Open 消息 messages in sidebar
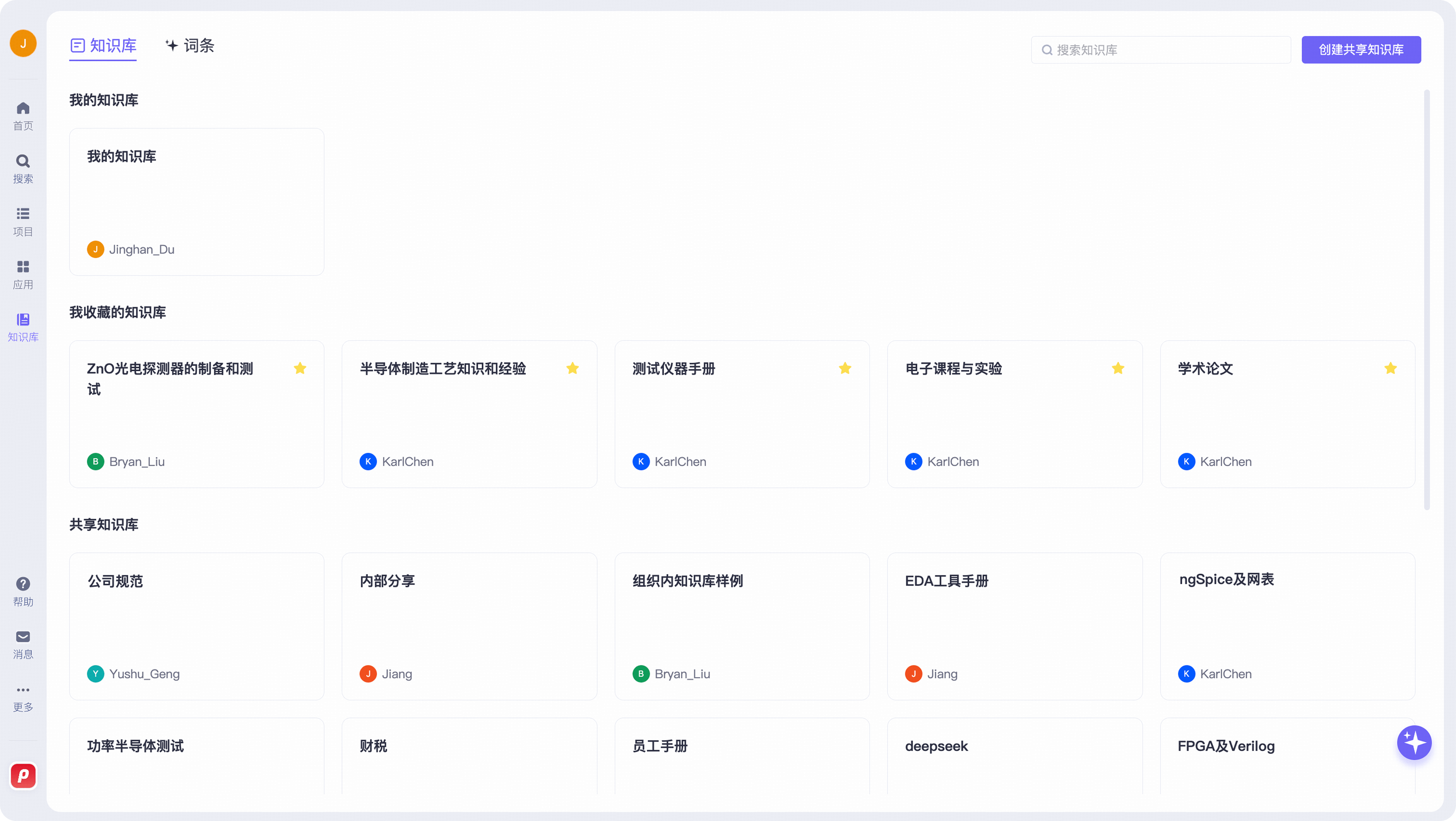The height and width of the screenshot is (821, 1456). pos(23,644)
